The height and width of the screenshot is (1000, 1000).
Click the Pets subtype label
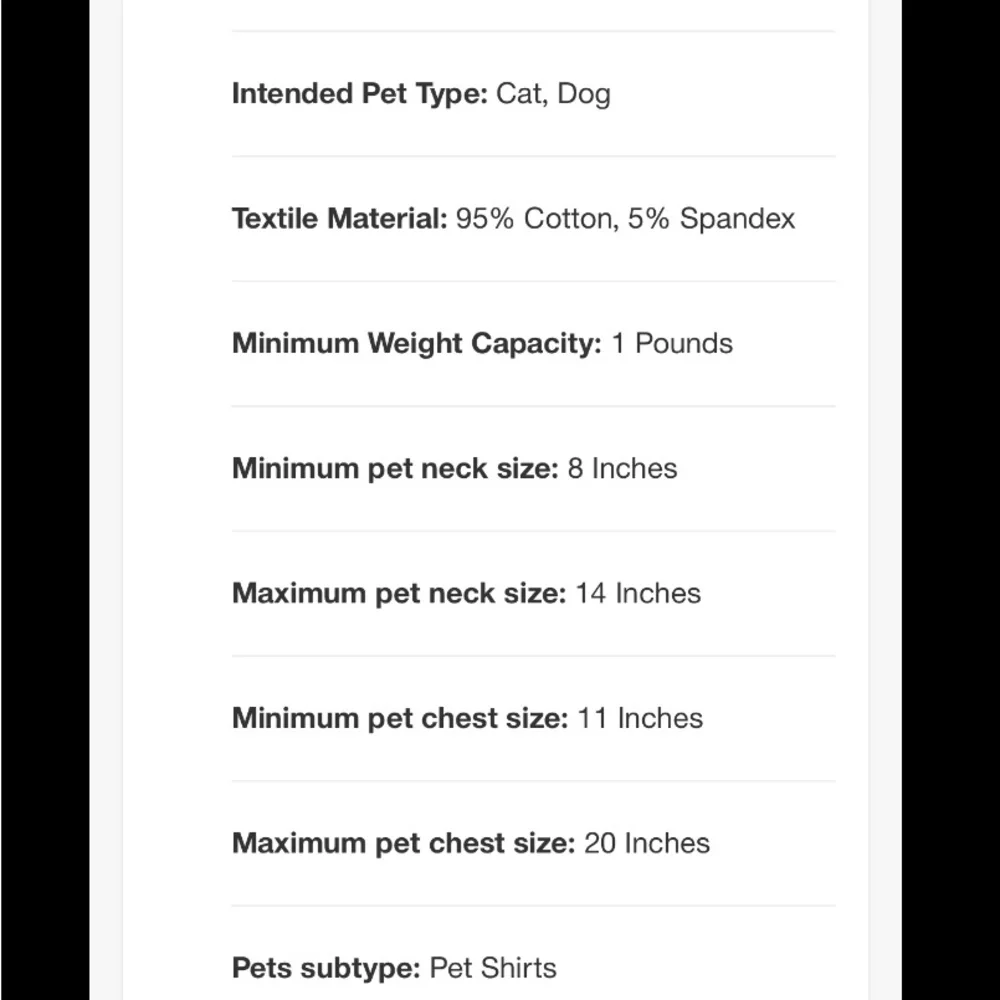(x=326, y=969)
